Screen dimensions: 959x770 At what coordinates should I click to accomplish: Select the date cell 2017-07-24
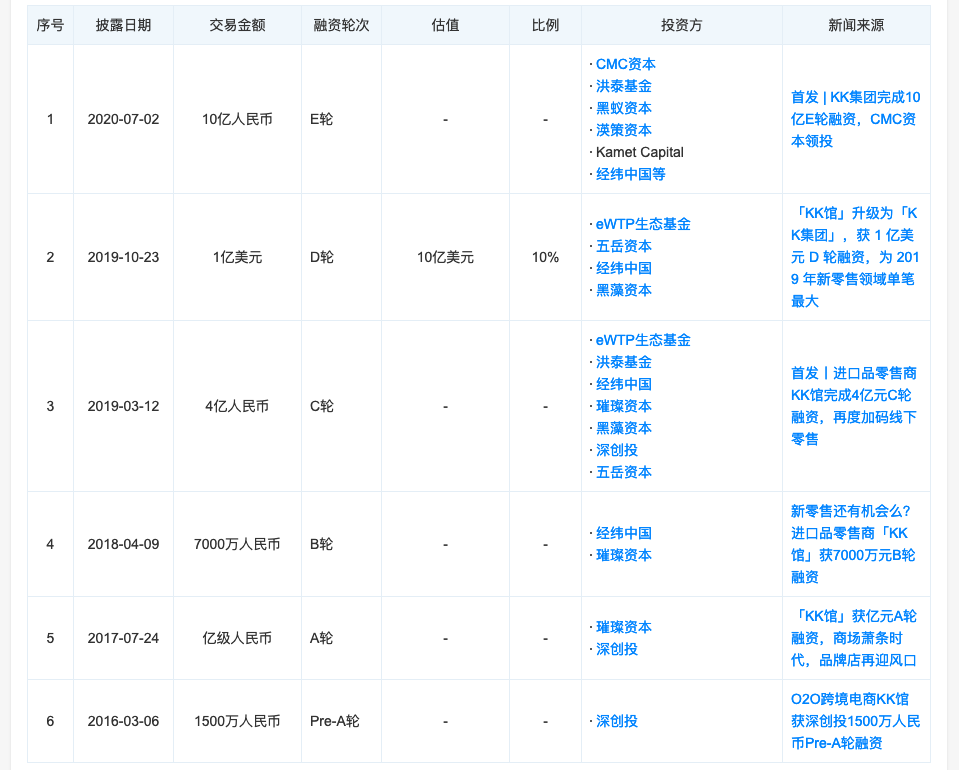(x=123, y=639)
